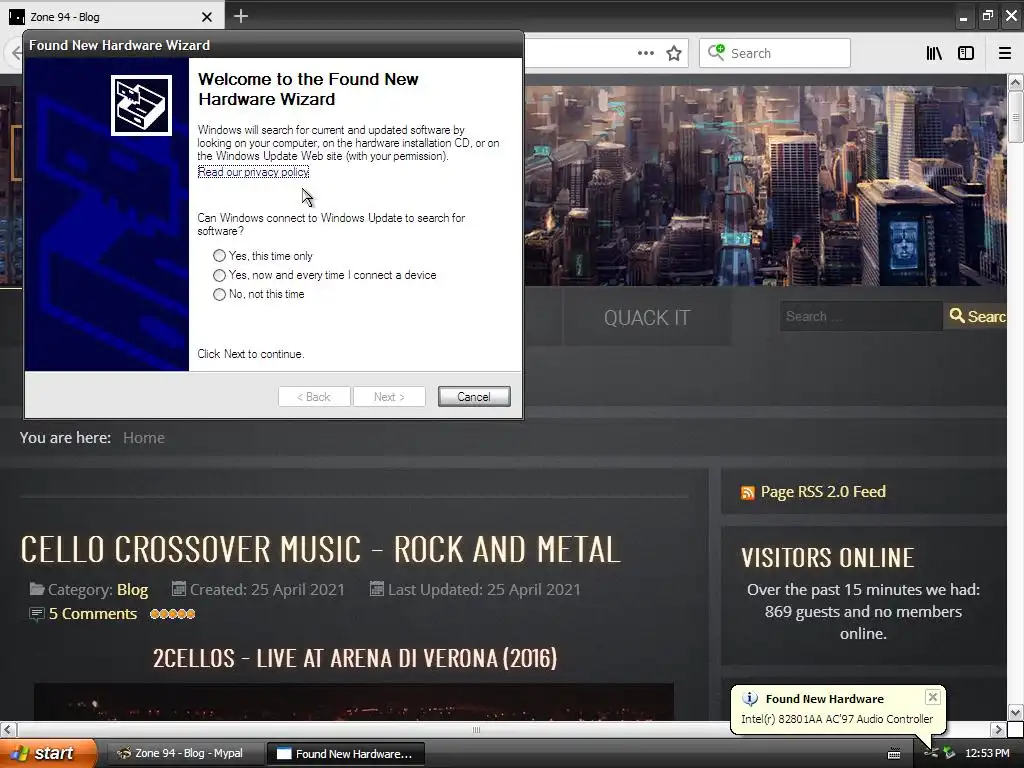Open the Page RSS 2.0 Feed link
This screenshot has width=1024, height=768.
click(823, 492)
